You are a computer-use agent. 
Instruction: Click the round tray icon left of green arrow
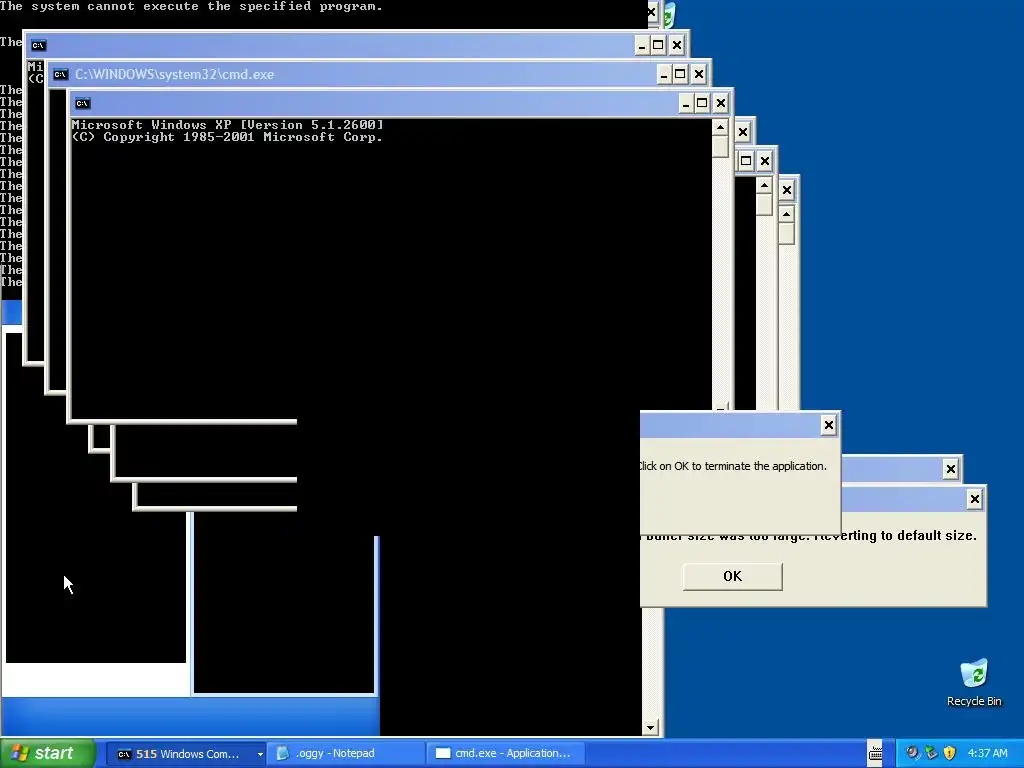tap(912, 753)
